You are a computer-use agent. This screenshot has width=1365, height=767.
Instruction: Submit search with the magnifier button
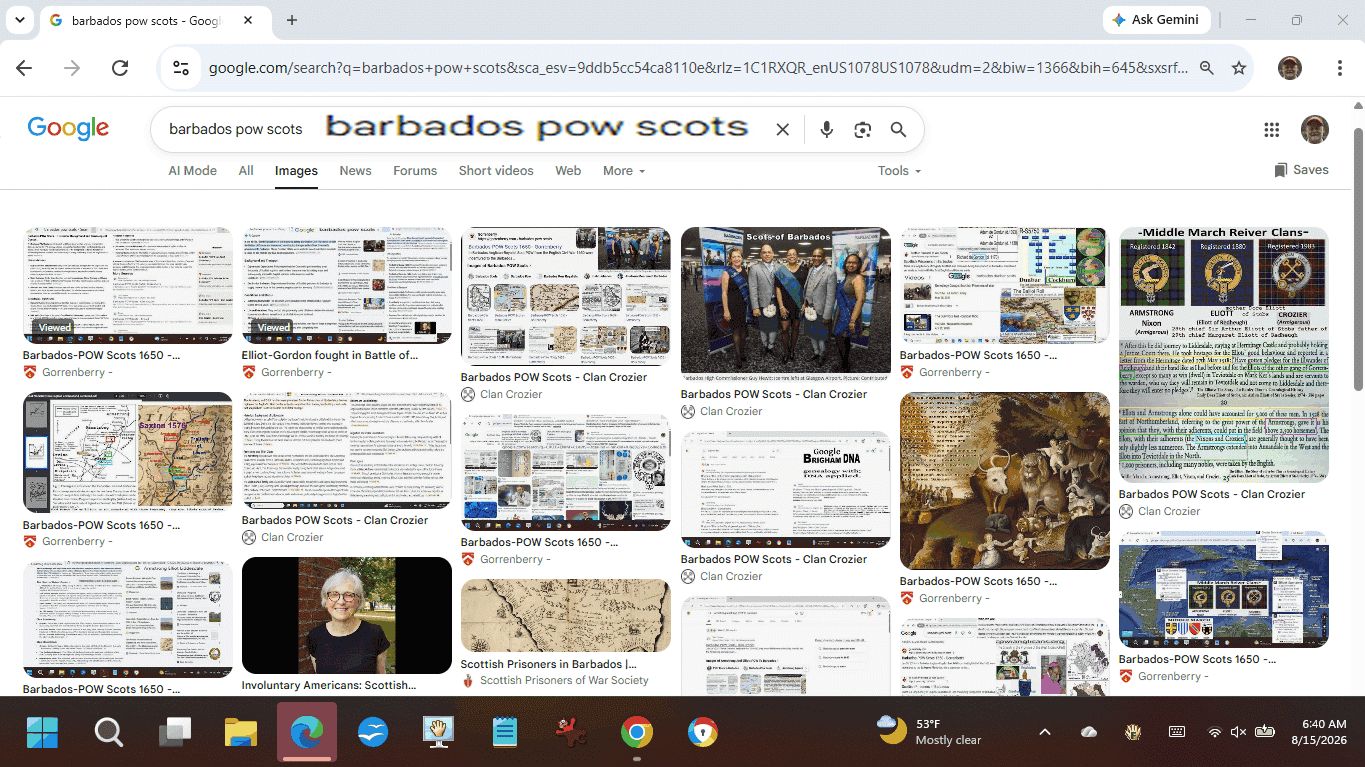(x=898, y=129)
